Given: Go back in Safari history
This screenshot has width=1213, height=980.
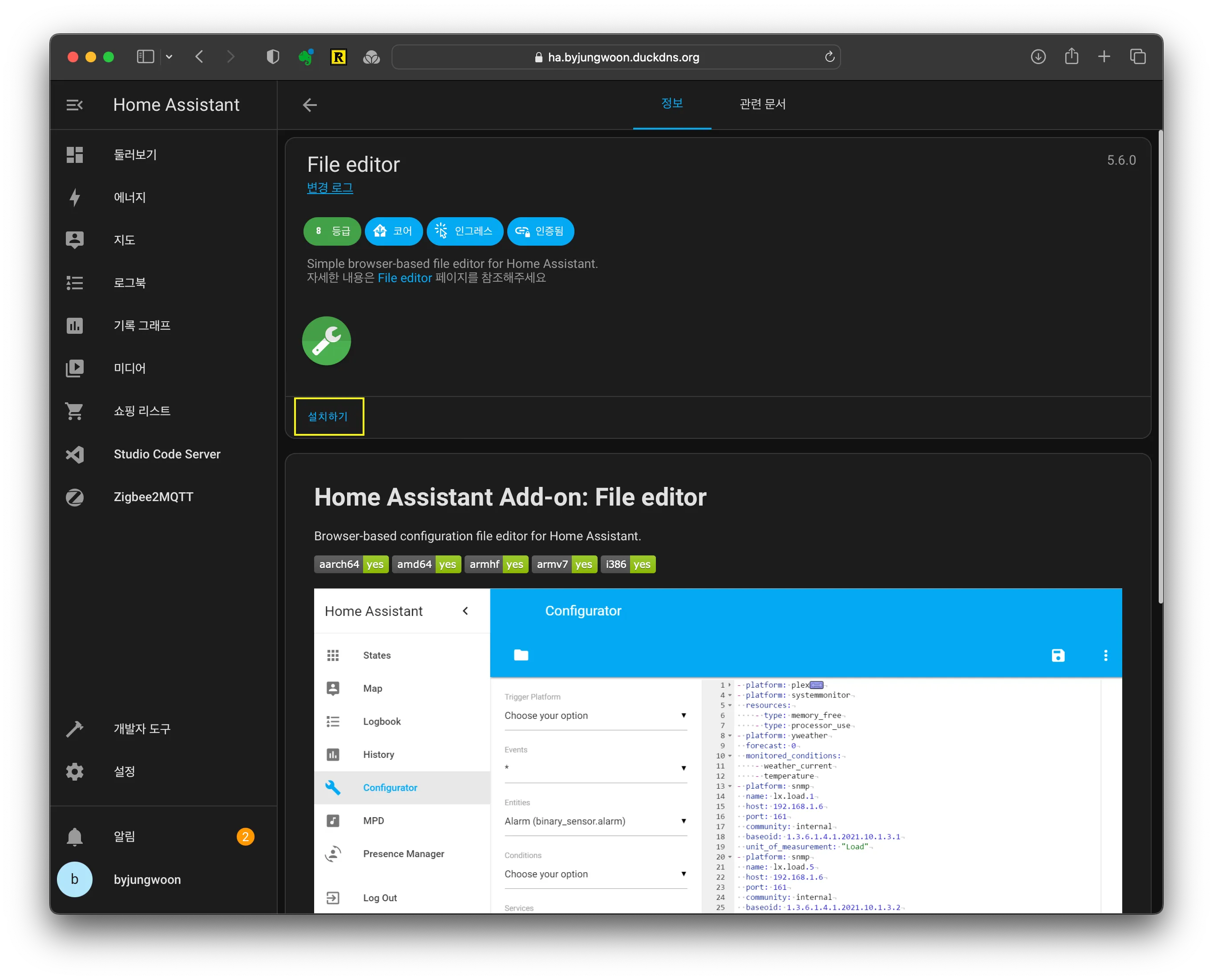Looking at the screenshot, I should click(x=199, y=57).
